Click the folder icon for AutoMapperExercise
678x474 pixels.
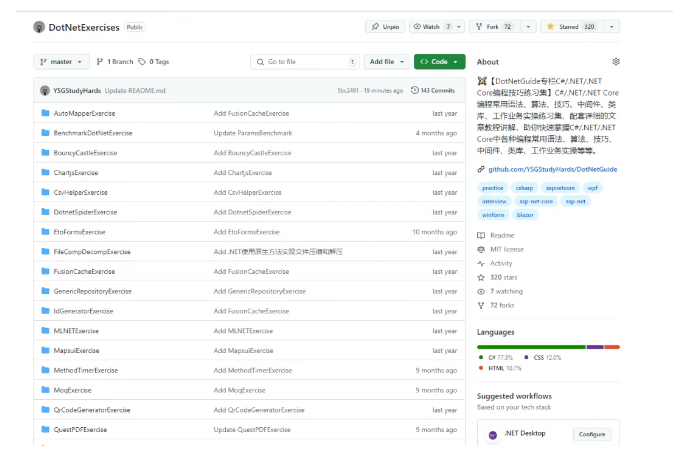coord(45,113)
